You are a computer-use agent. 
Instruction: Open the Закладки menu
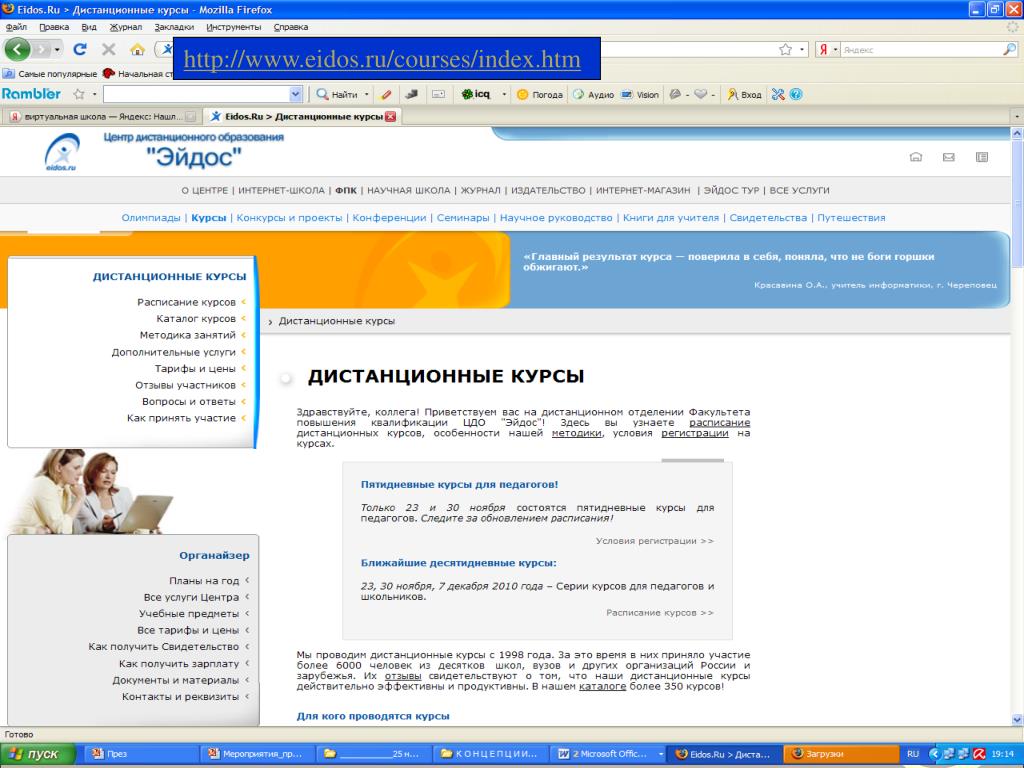coord(174,27)
